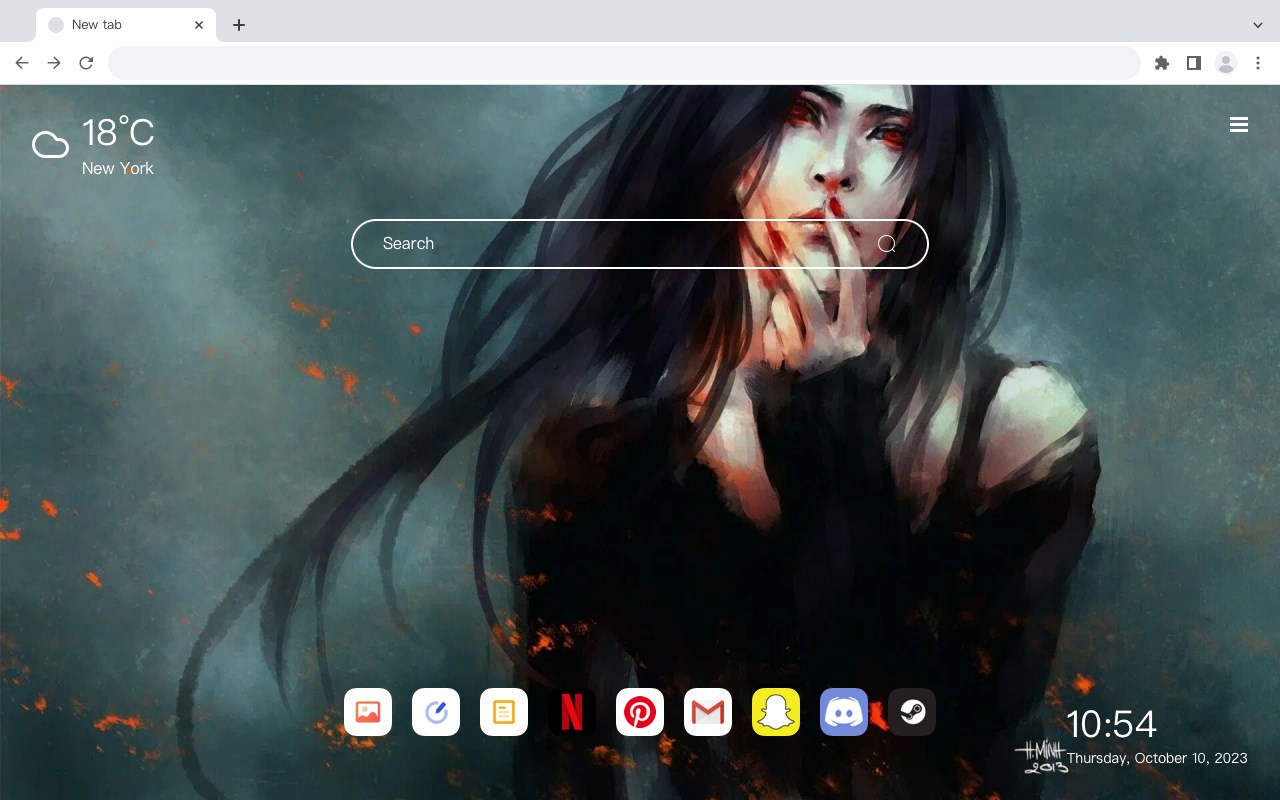The width and height of the screenshot is (1280, 800).
Task: Click the cloud weather icon
Action: [50, 146]
